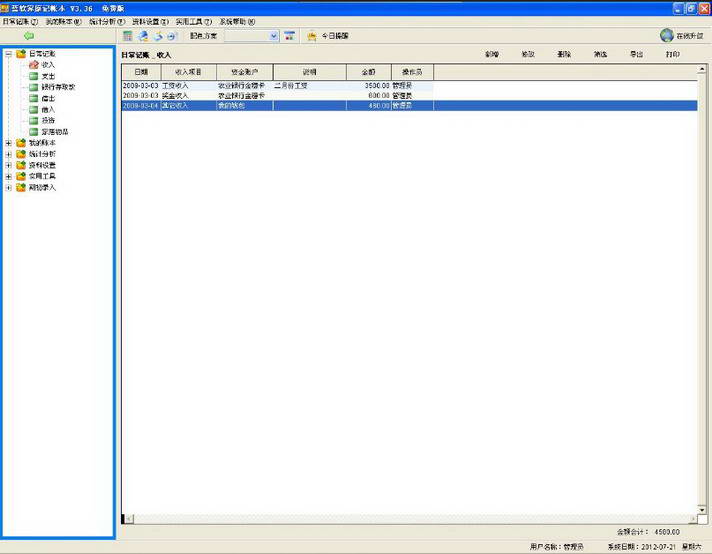Click the green back arrow icon
Screen dimensions: 712x554
pos(29,36)
